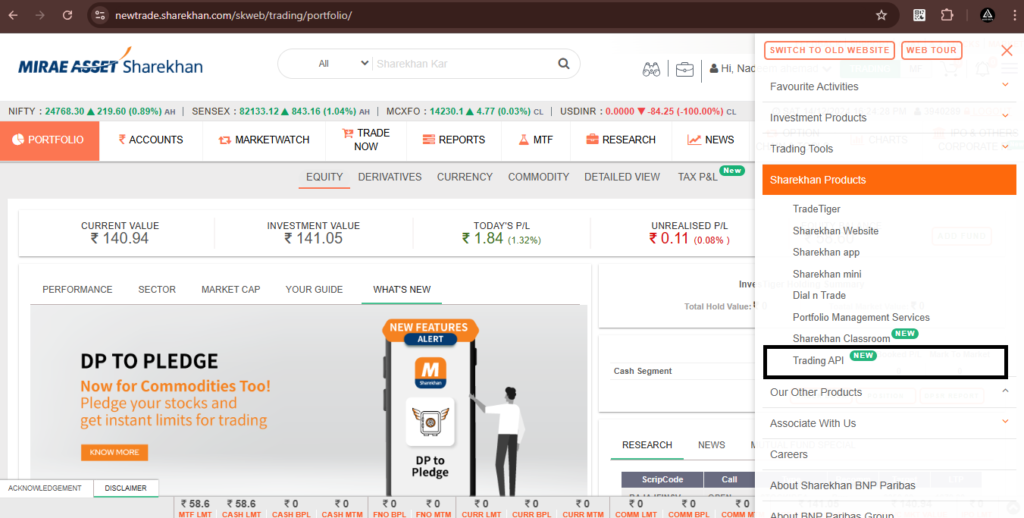Open Sharekhan Website link
The width and height of the screenshot is (1024, 518).
[x=835, y=231]
